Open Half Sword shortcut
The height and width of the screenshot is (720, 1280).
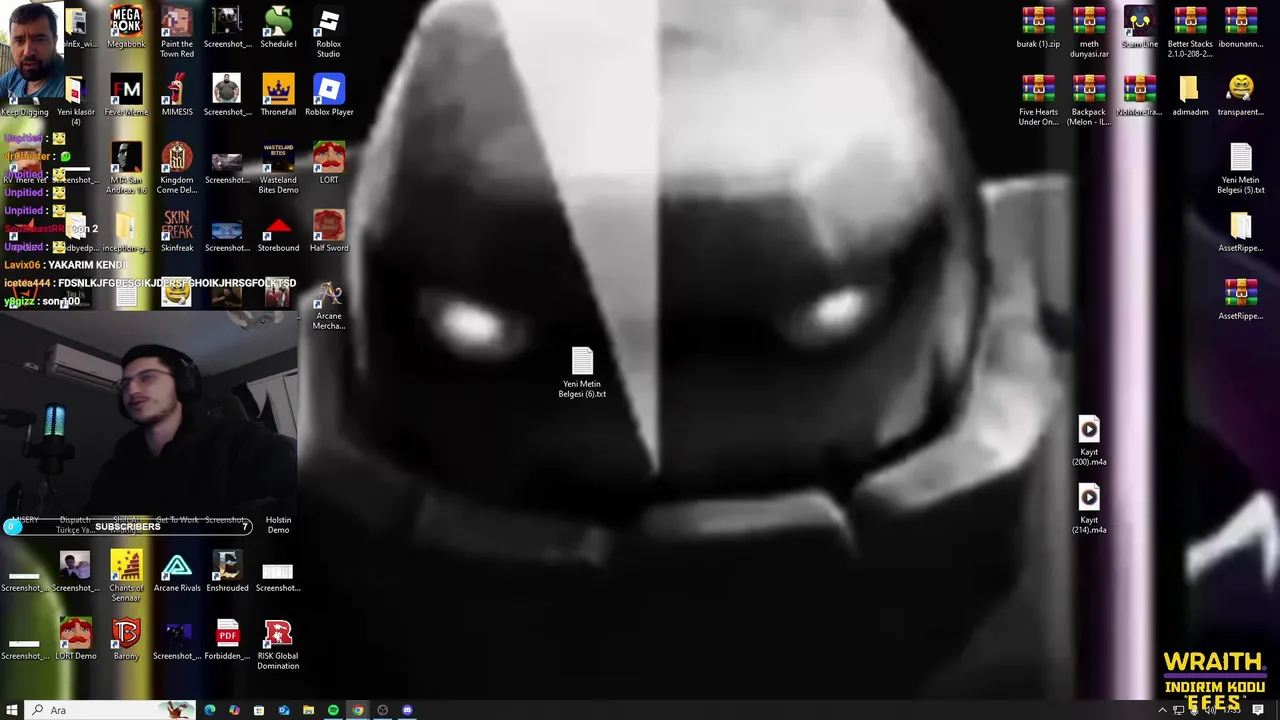(x=329, y=231)
